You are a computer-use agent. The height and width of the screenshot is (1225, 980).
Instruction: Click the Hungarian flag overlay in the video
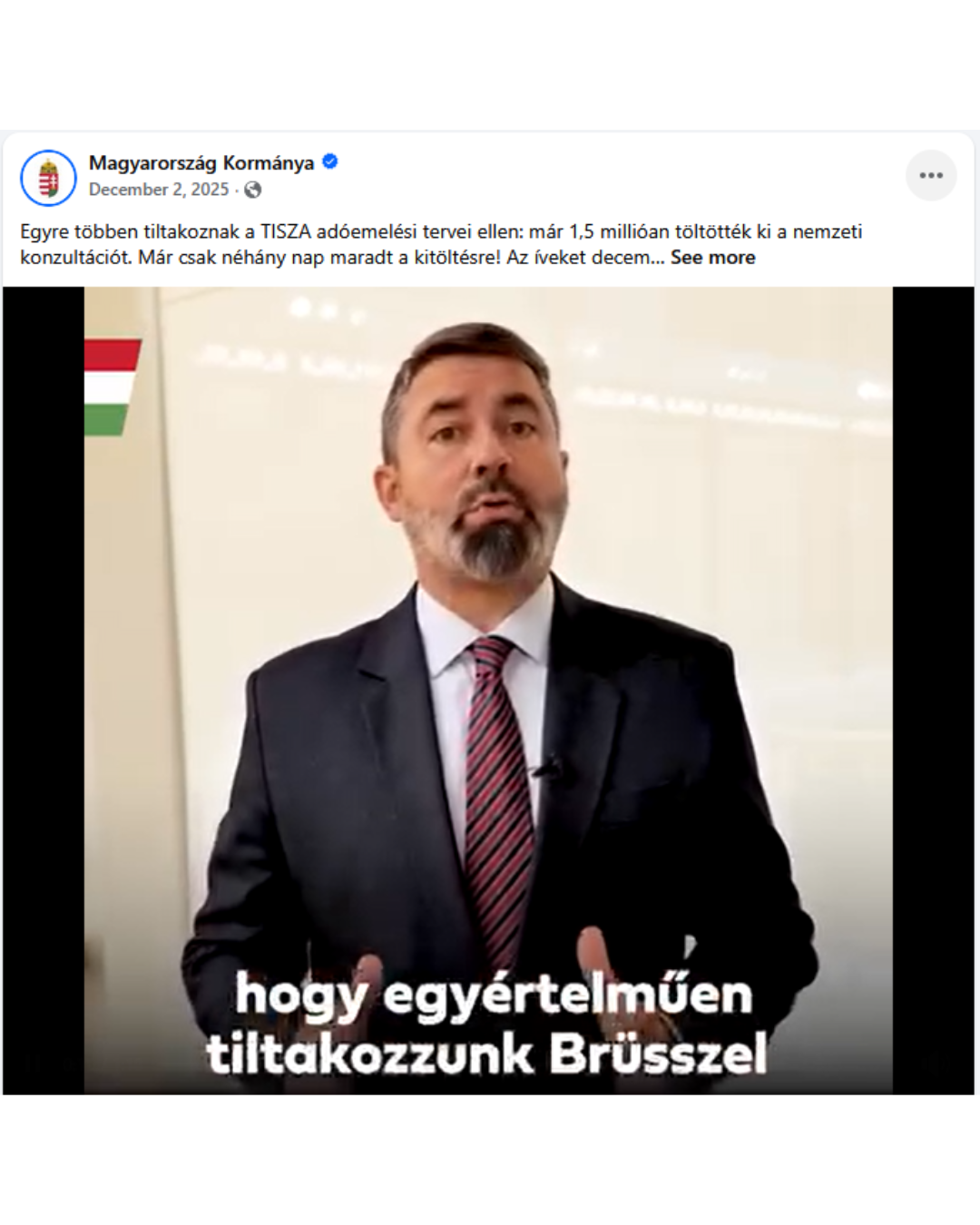113,387
